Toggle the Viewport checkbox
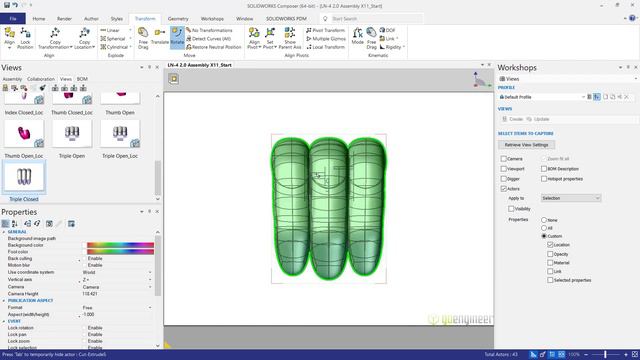The width and height of the screenshot is (640, 360). click(x=503, y=169)
